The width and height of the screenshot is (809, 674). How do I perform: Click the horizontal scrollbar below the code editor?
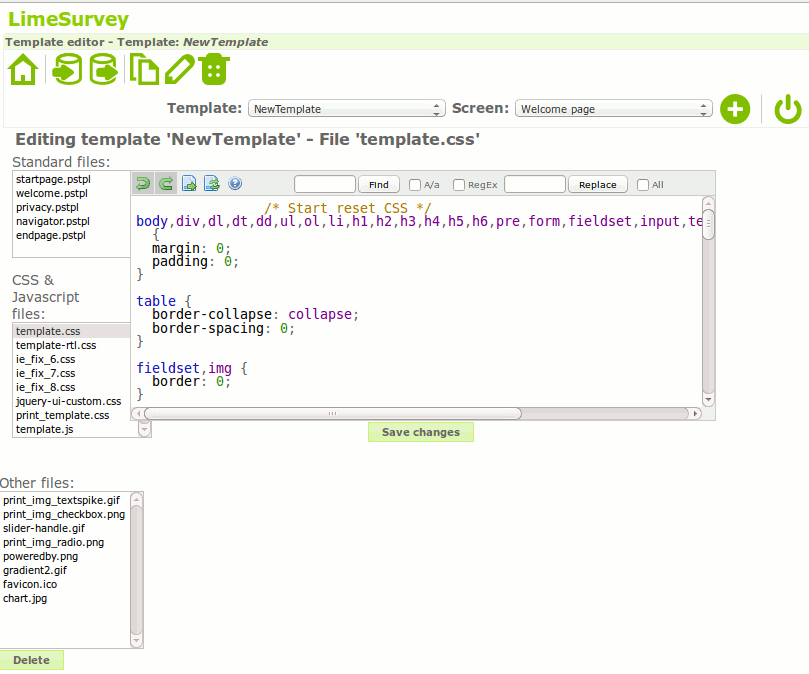coord(330,412)
